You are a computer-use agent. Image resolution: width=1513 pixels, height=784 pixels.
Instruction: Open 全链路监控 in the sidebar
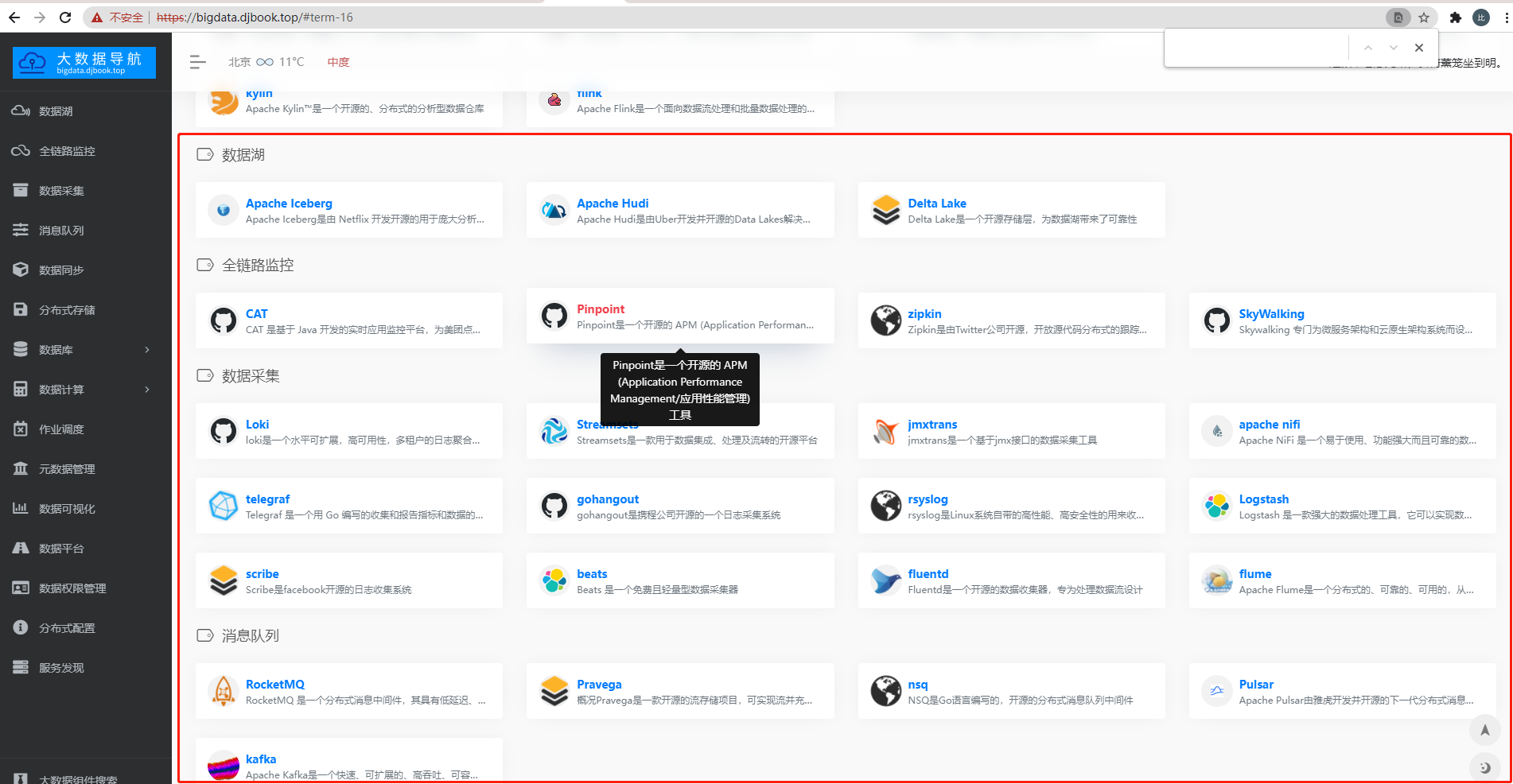point(67,151)
